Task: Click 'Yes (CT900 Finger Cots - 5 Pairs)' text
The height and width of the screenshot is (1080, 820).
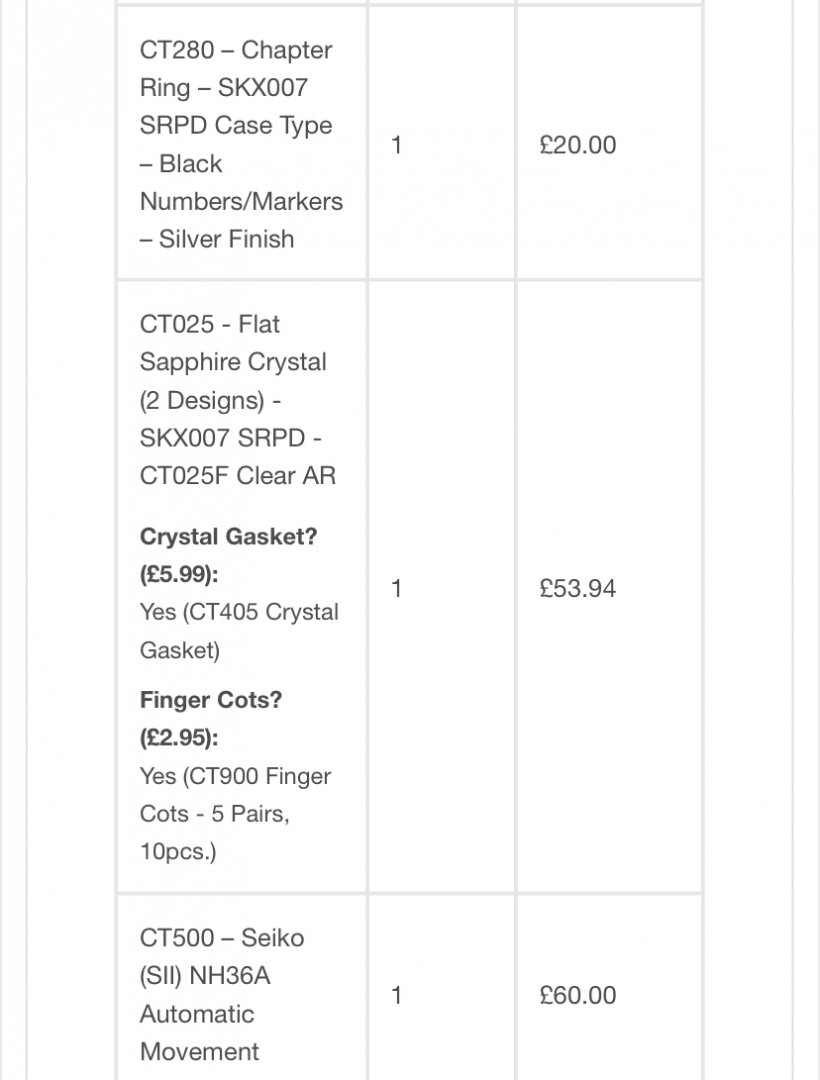Action: [x=235, y=795]
